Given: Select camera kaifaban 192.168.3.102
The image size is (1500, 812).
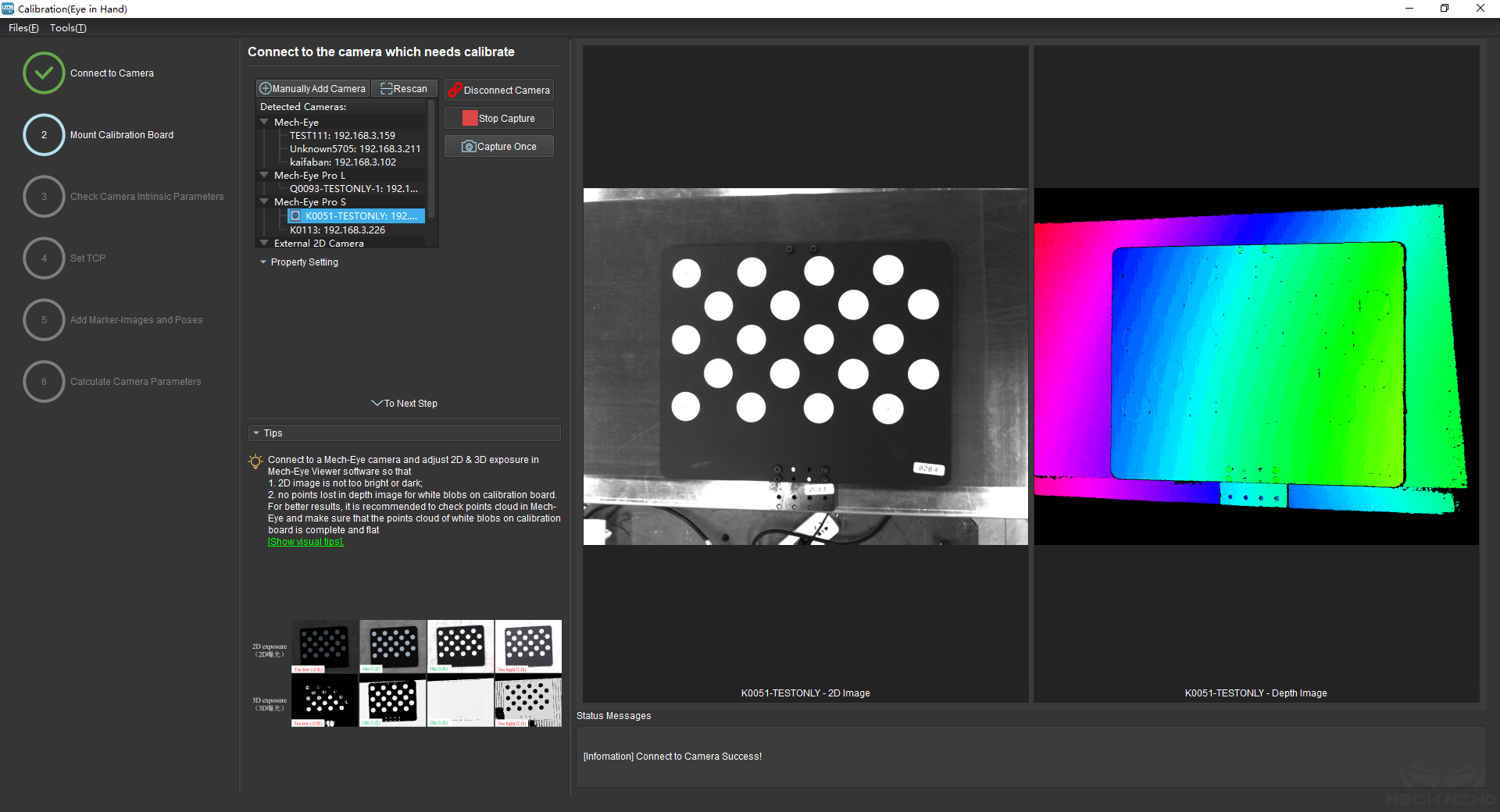Looking at the screenshot, I should click(x=342, y=162).
